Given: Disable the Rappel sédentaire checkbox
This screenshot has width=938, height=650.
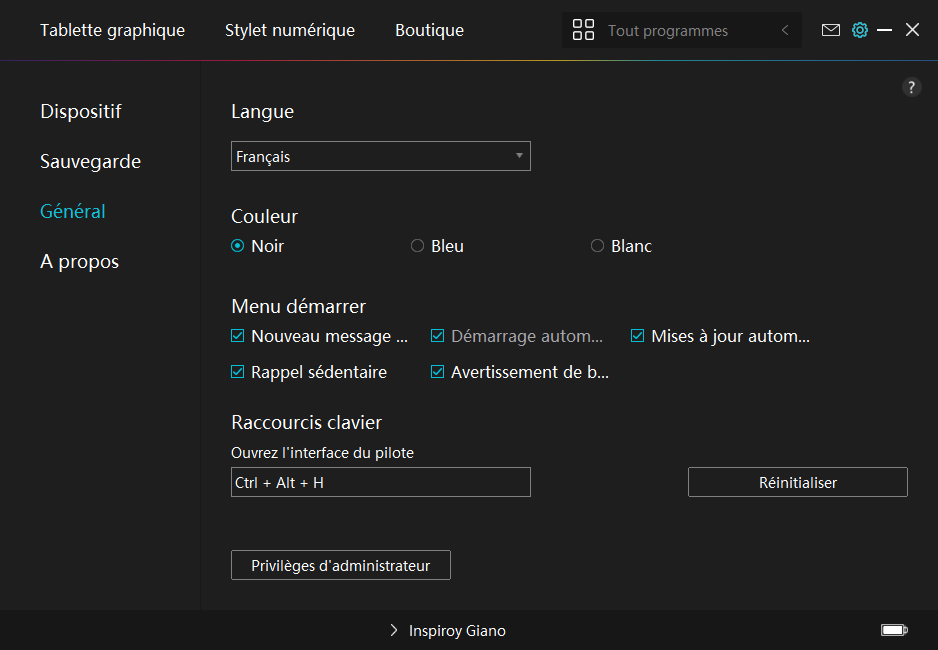Looking at the screenshot, I should point(238,372).
